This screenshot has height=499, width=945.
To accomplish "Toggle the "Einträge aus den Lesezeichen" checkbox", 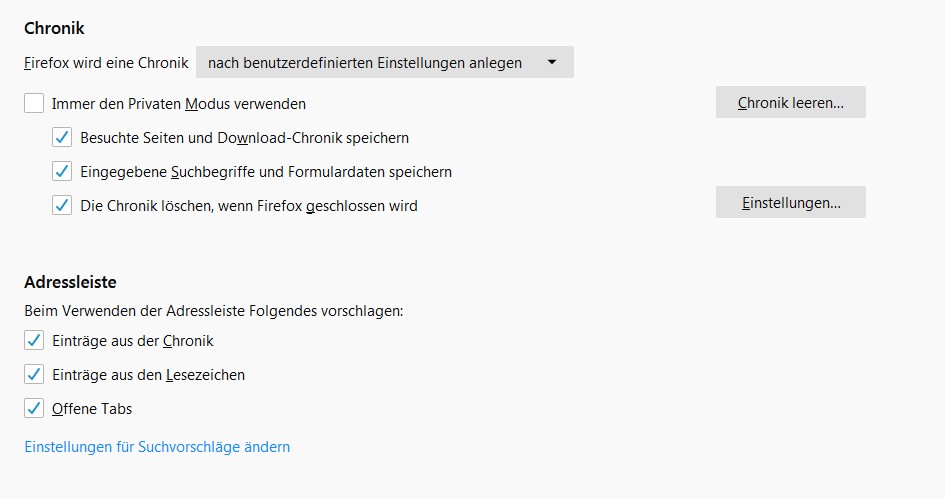I will pos(34,374).
